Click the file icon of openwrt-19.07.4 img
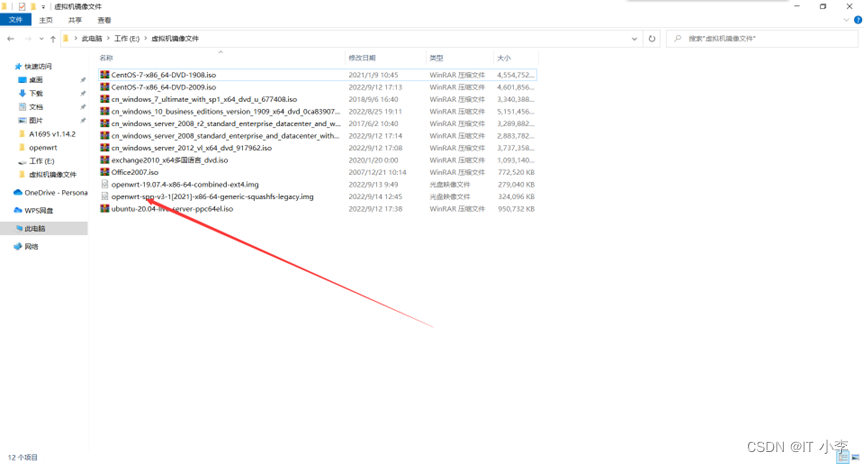The width and height of the screenshot is (864, 464). click(x=105, y=184)
